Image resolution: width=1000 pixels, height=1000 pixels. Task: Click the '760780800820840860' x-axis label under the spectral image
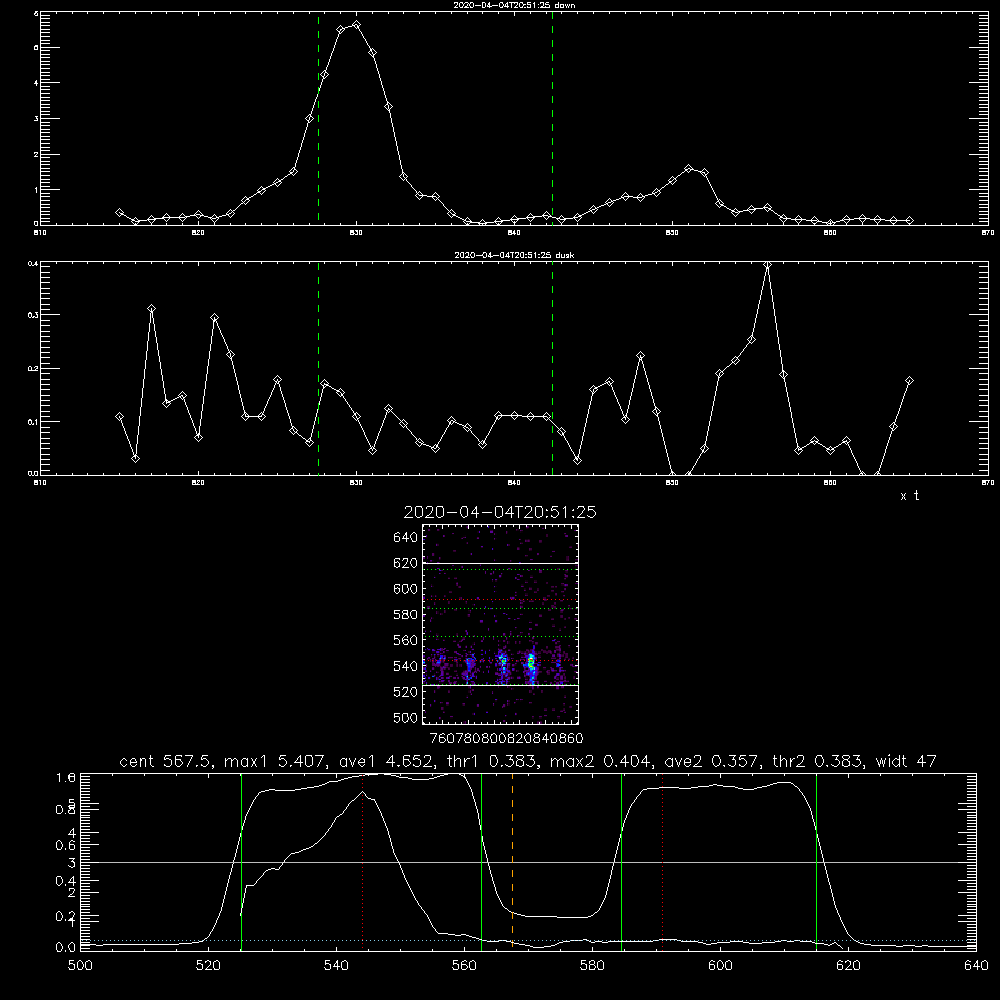point(506,739)
